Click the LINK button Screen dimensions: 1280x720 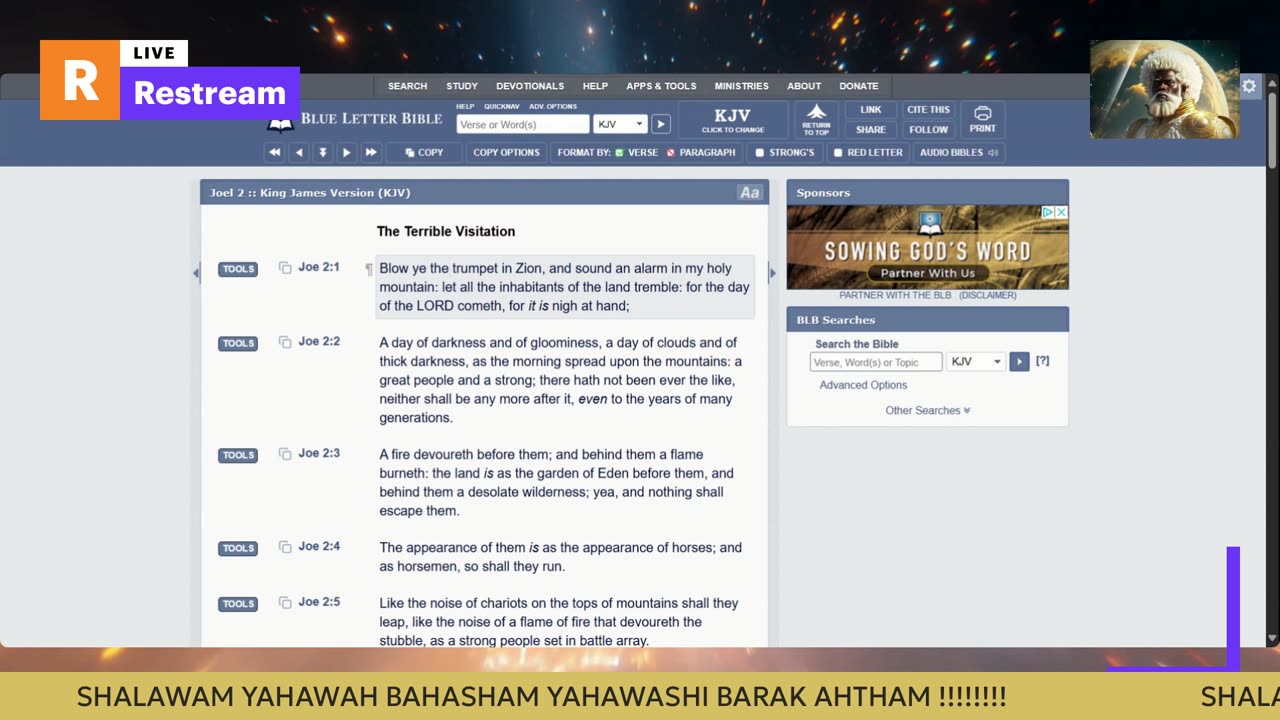(x=871, y=110)
